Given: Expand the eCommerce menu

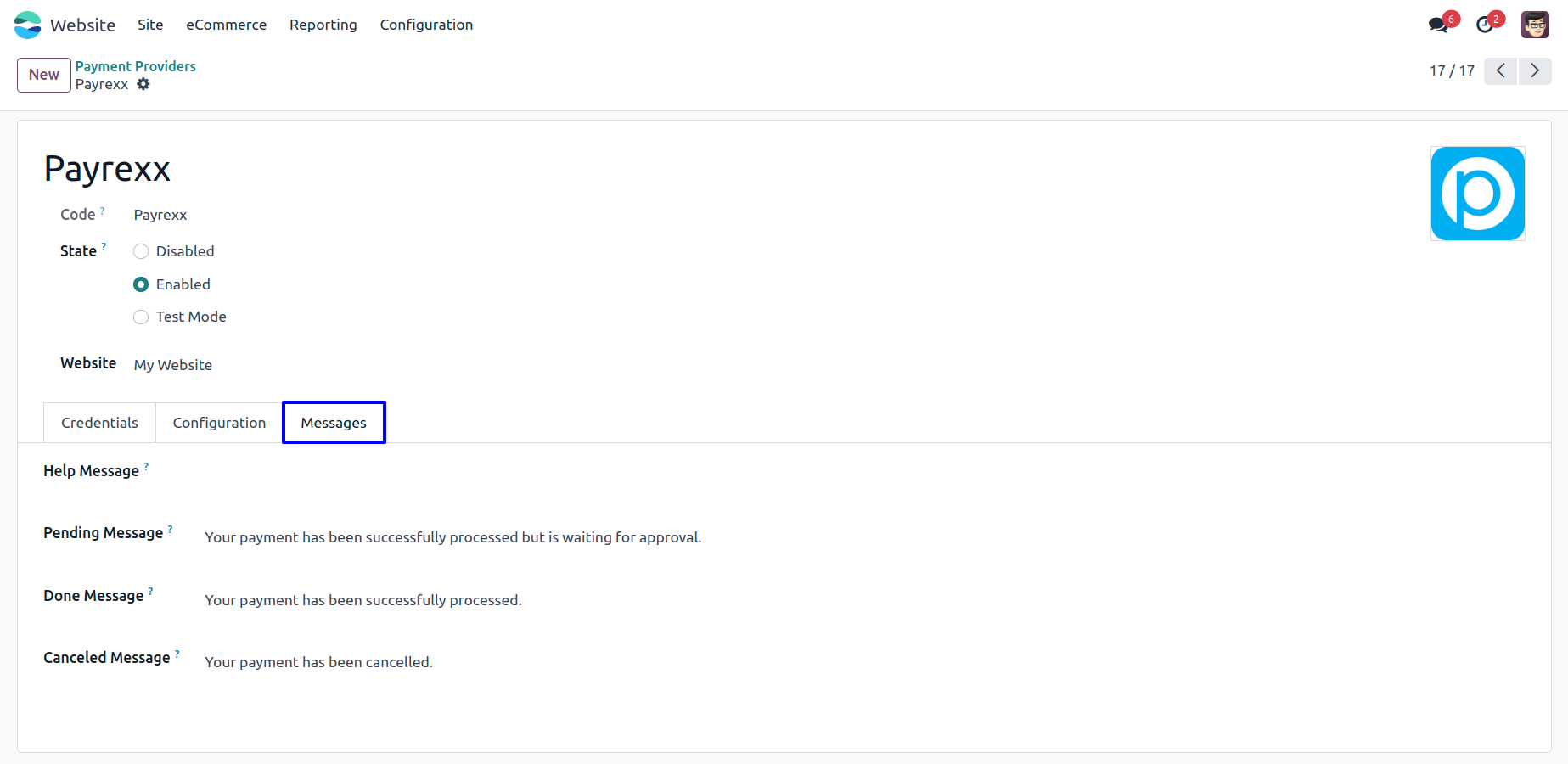Looking at the screenshot, I should pyautogui.click(x=227, y=25).
